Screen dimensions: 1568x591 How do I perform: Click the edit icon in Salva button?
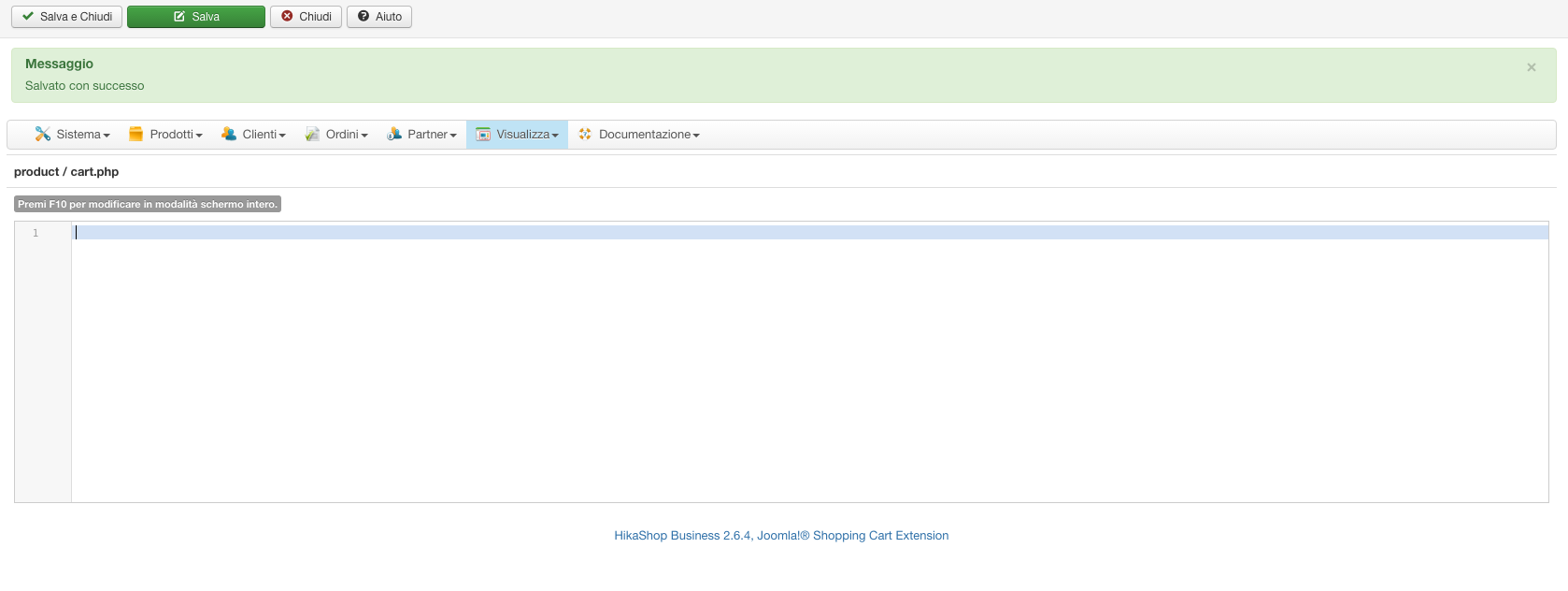pos(179,17)
